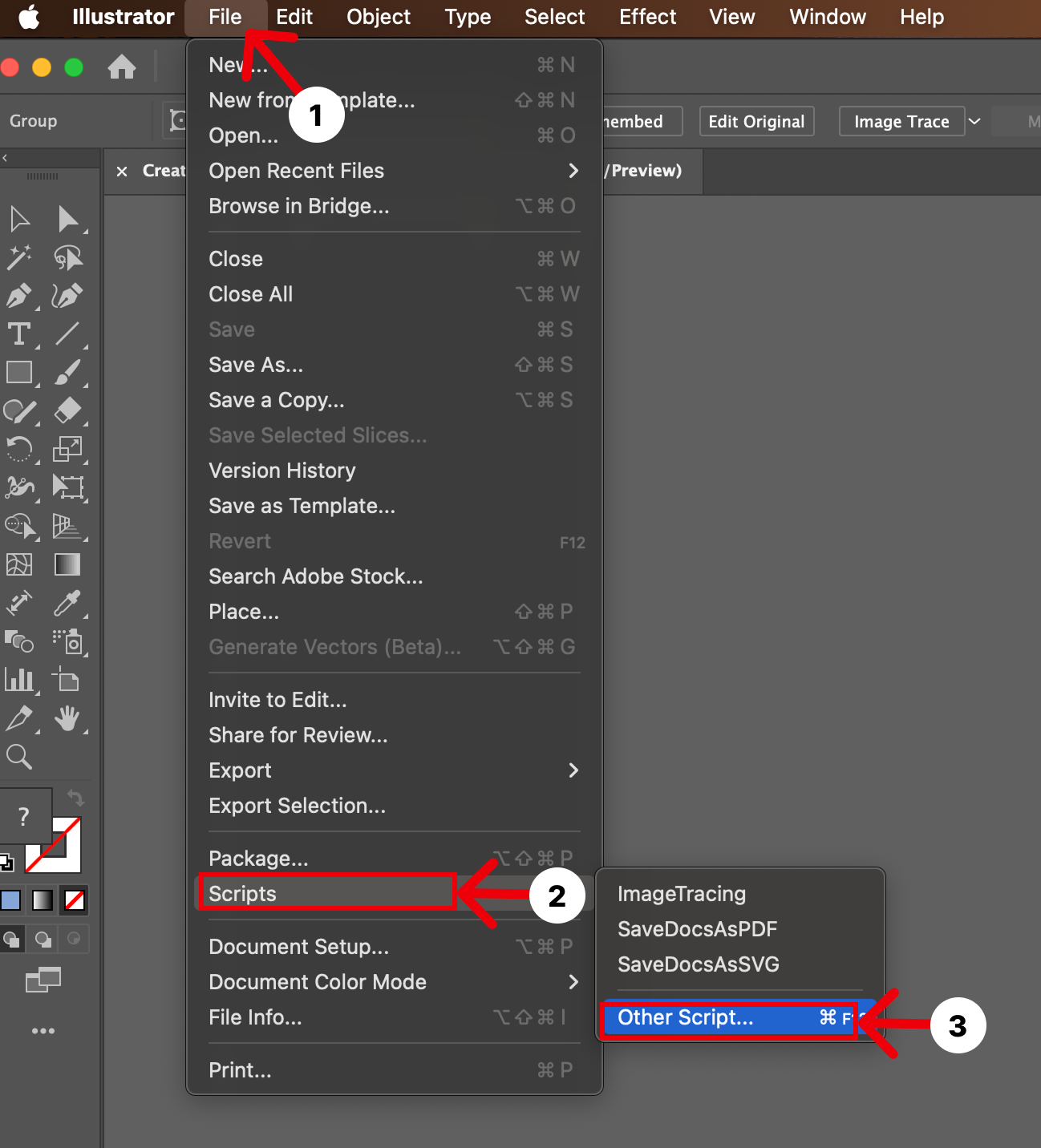Select the Curvature tool
Image resolution: width=1041 pixels, height=1148 pixels.
(x=67, y=296)
